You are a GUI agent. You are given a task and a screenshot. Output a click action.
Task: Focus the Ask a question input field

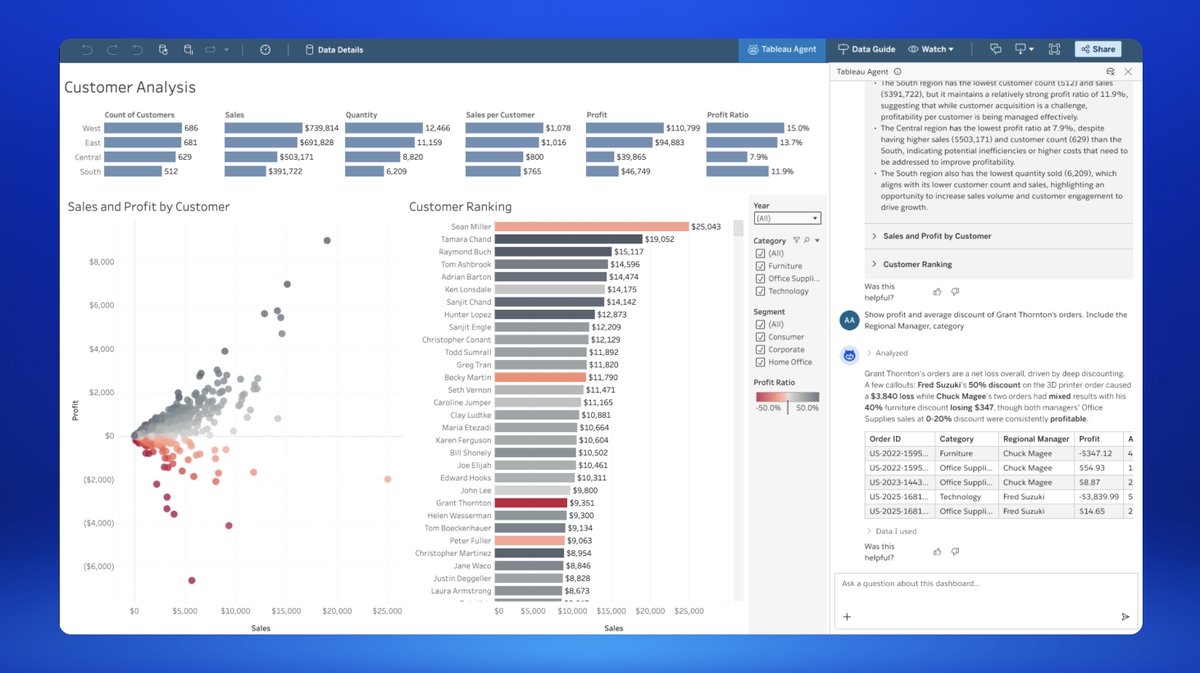click(986, 584)
